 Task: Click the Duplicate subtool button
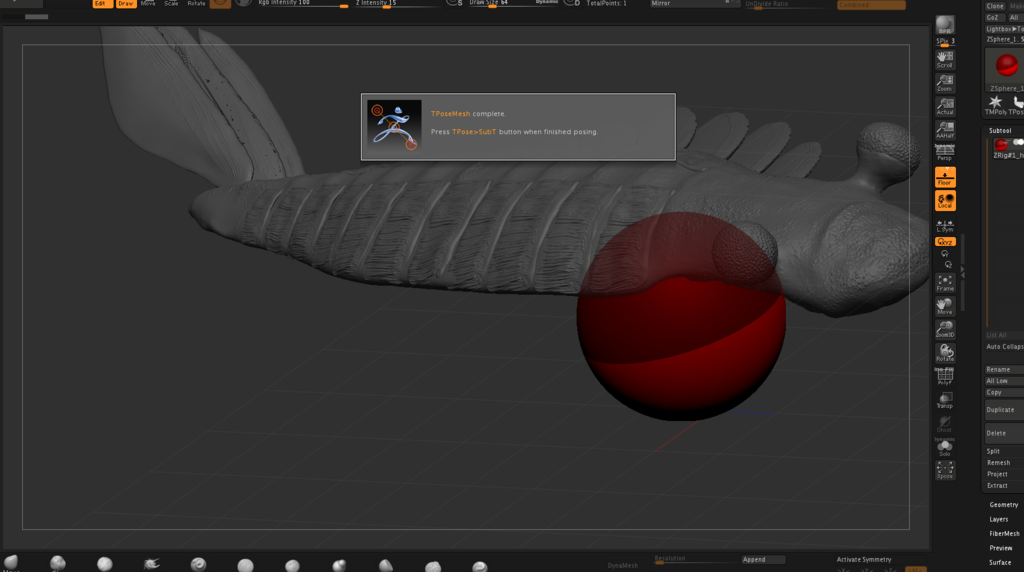pyautogui.click(x=1004, y=410)
